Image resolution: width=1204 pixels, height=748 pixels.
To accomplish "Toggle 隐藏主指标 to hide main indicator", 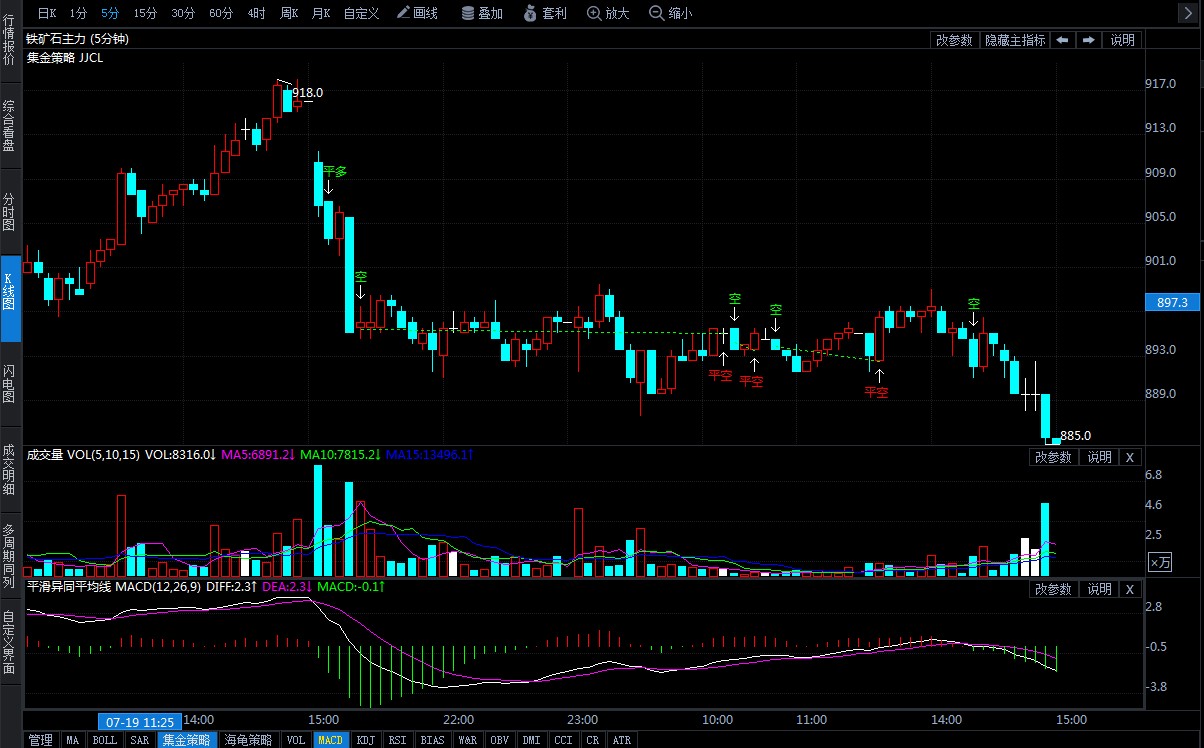I will 1015,40.
